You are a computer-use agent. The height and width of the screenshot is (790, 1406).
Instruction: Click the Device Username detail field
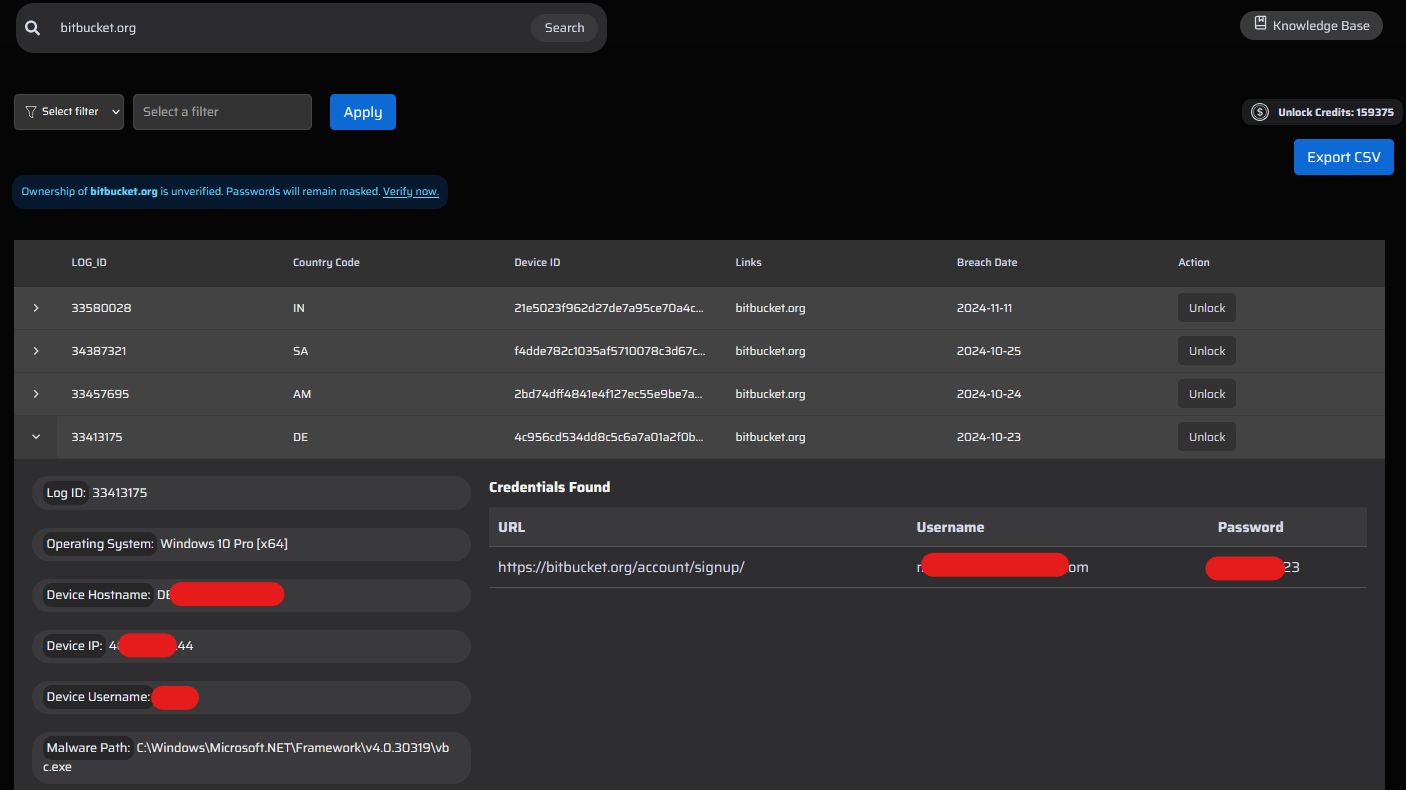252,697
